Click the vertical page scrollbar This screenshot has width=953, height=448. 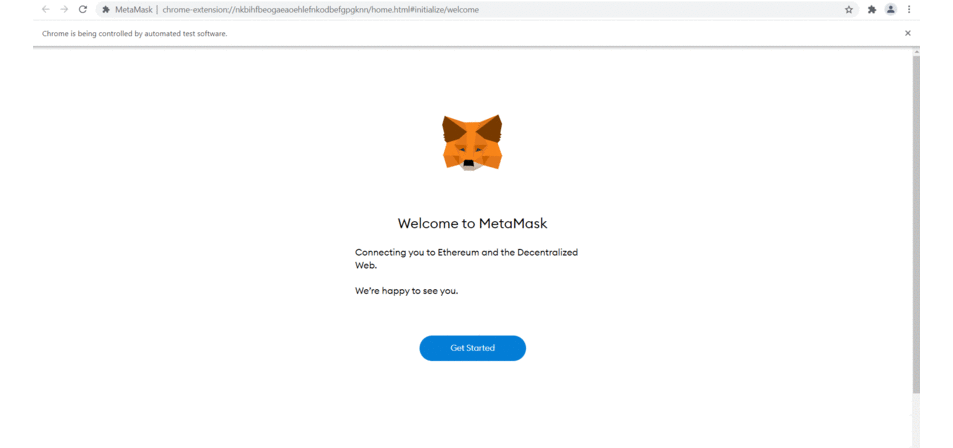tap(917, 224)
